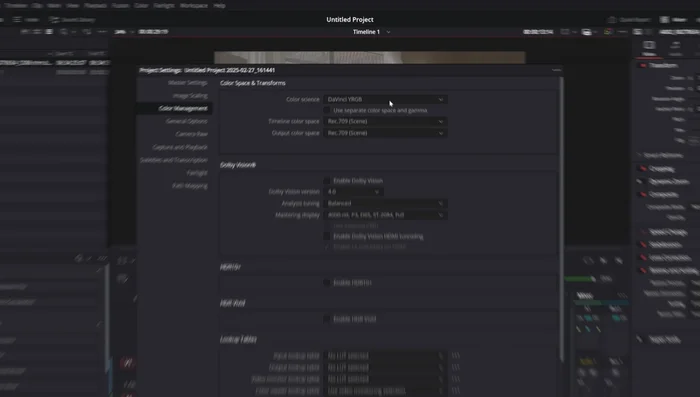
Task: Toggle the Stabilization switch in Inspector
Action: click(643, 245)
